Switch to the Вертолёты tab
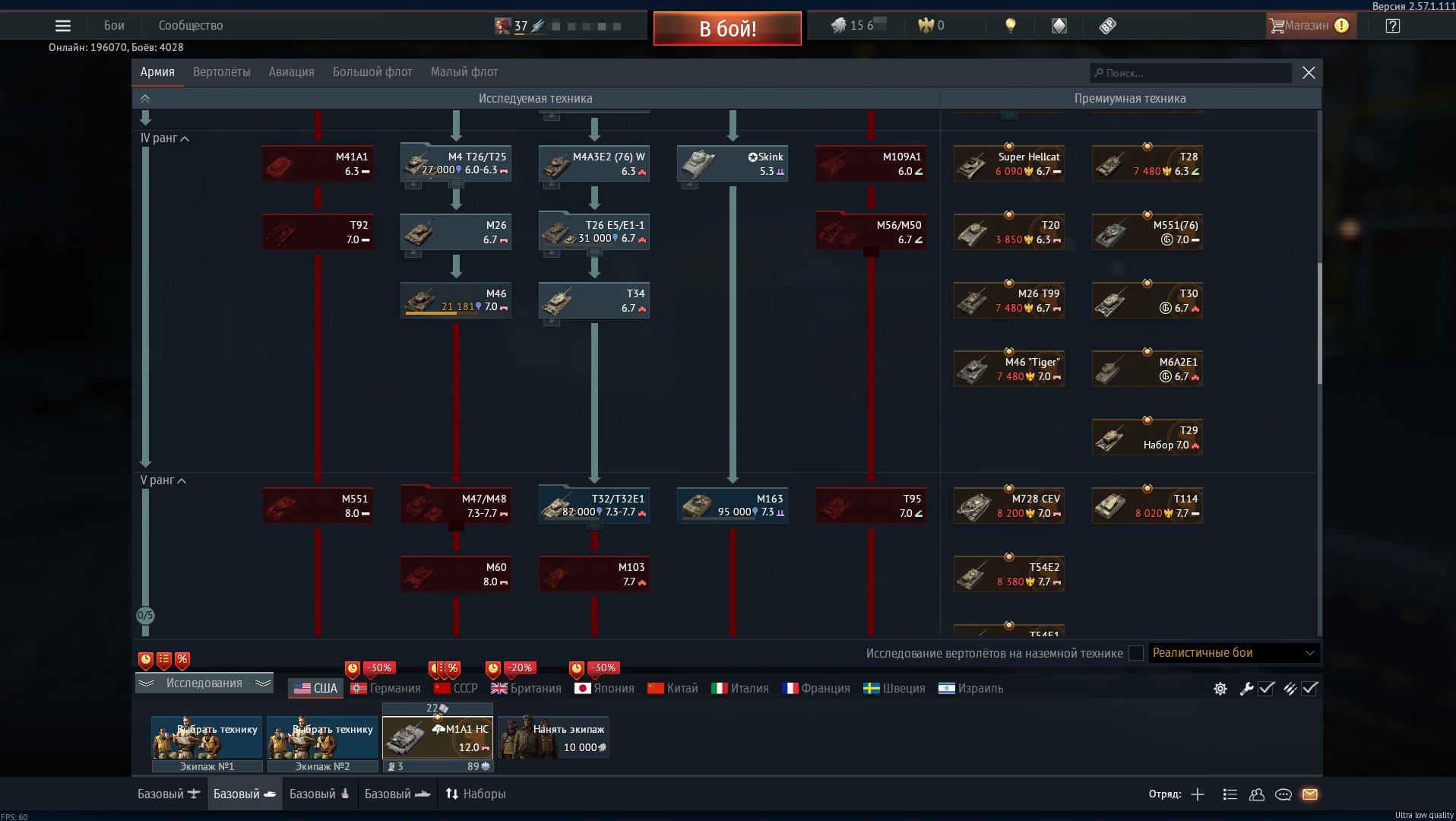 click(221, 72)
